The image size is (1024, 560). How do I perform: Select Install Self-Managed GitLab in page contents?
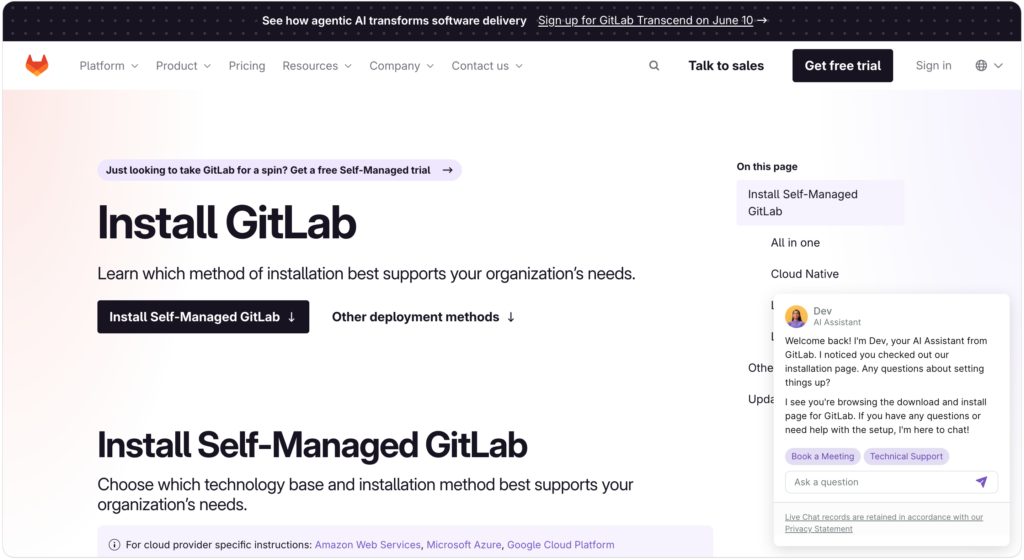tap(820, 202)
